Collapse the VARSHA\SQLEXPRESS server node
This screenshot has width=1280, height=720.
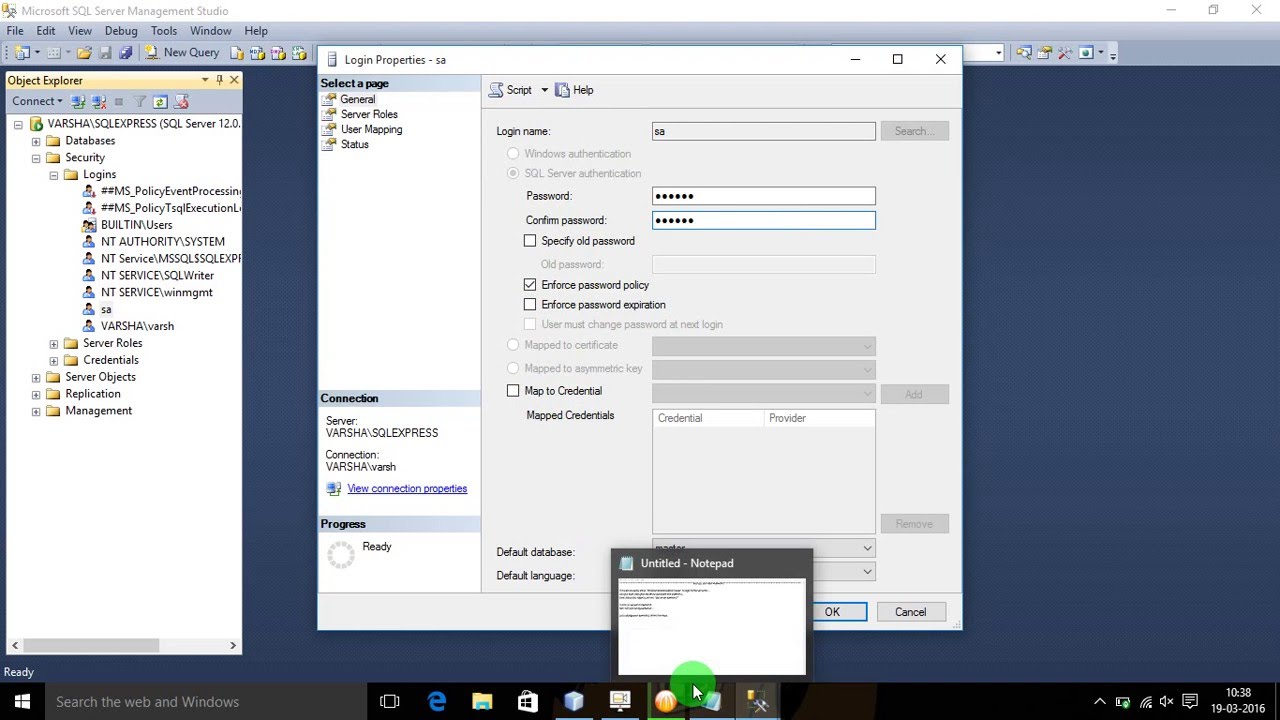tap(18, 124)
